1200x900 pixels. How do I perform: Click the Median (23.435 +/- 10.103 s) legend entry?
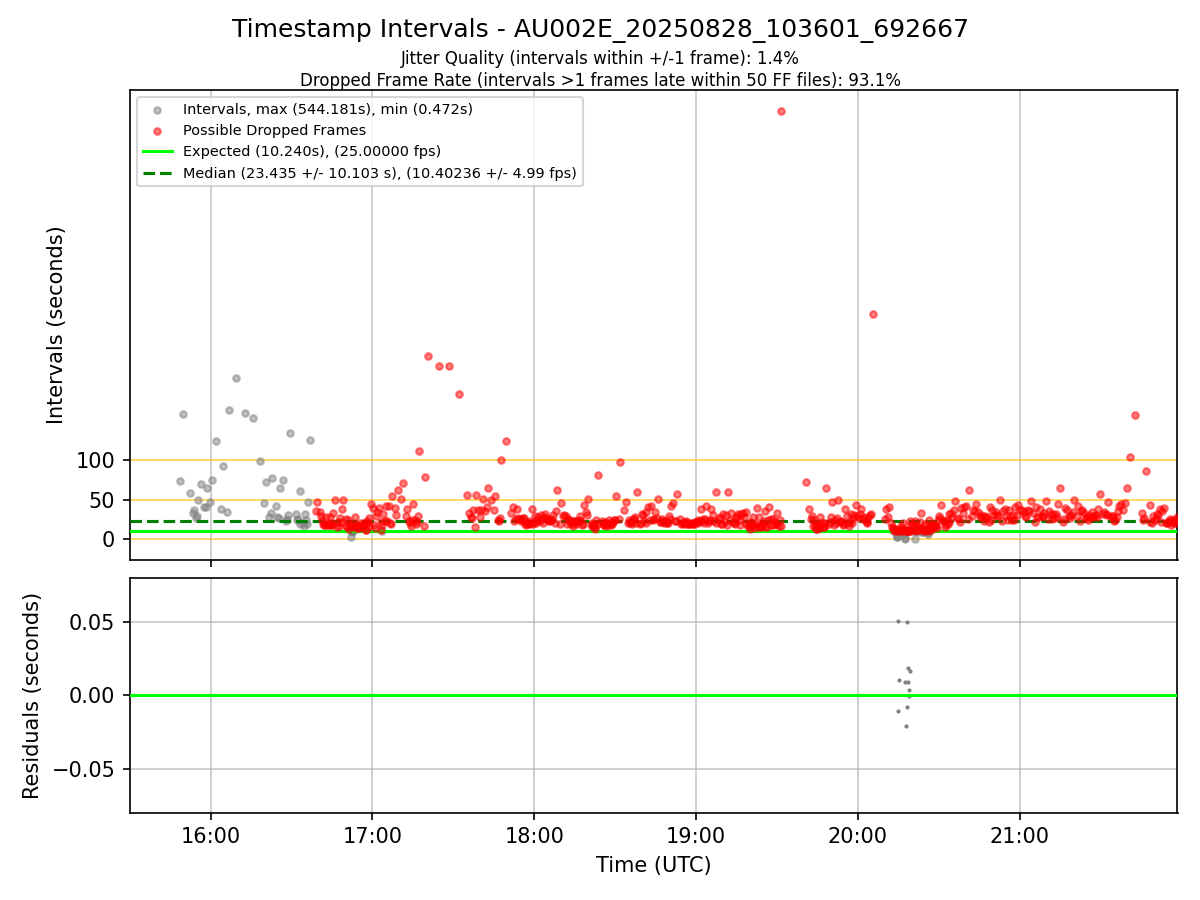click(380, 173)
